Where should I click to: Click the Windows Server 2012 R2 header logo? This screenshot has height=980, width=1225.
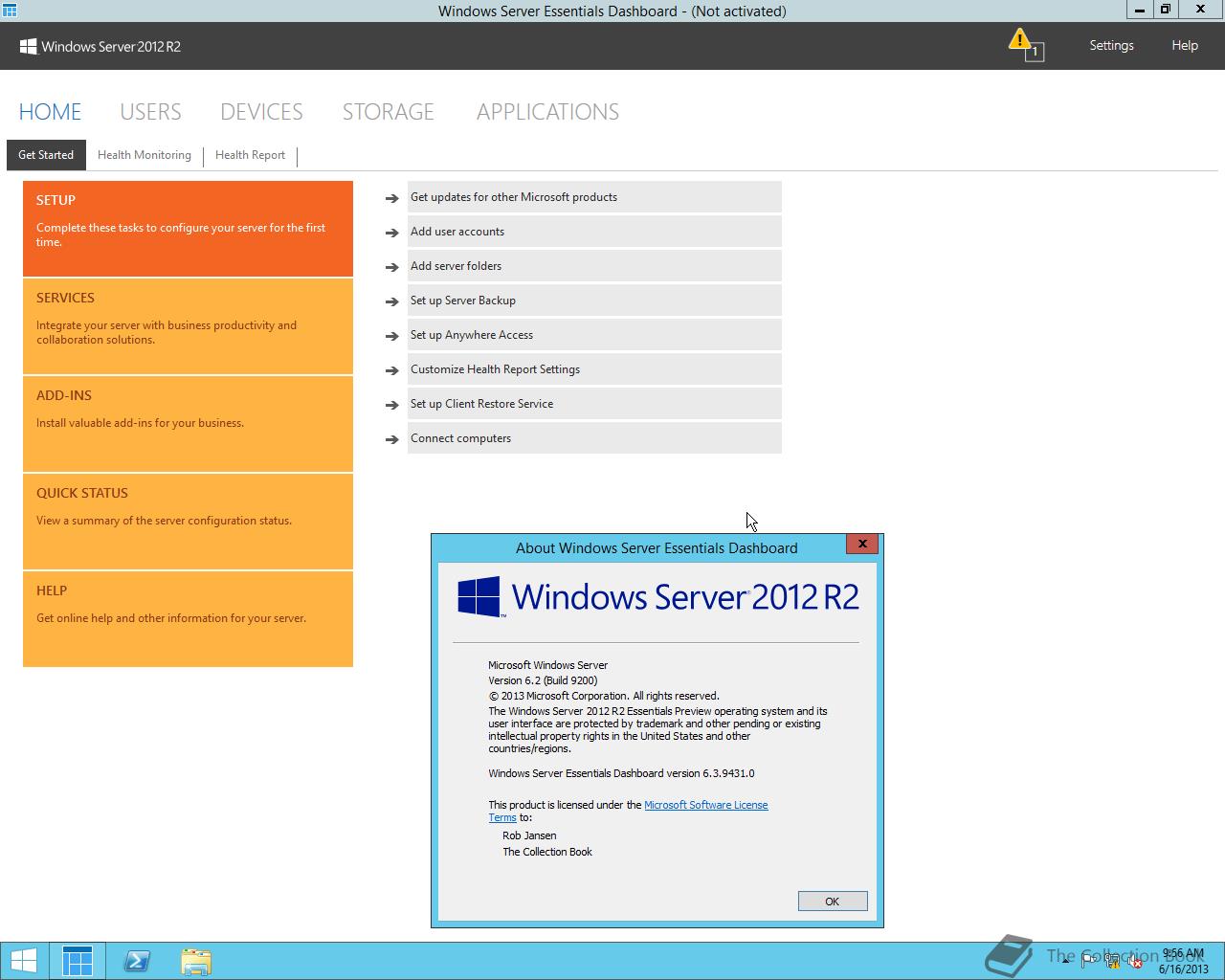coord(100,46)
